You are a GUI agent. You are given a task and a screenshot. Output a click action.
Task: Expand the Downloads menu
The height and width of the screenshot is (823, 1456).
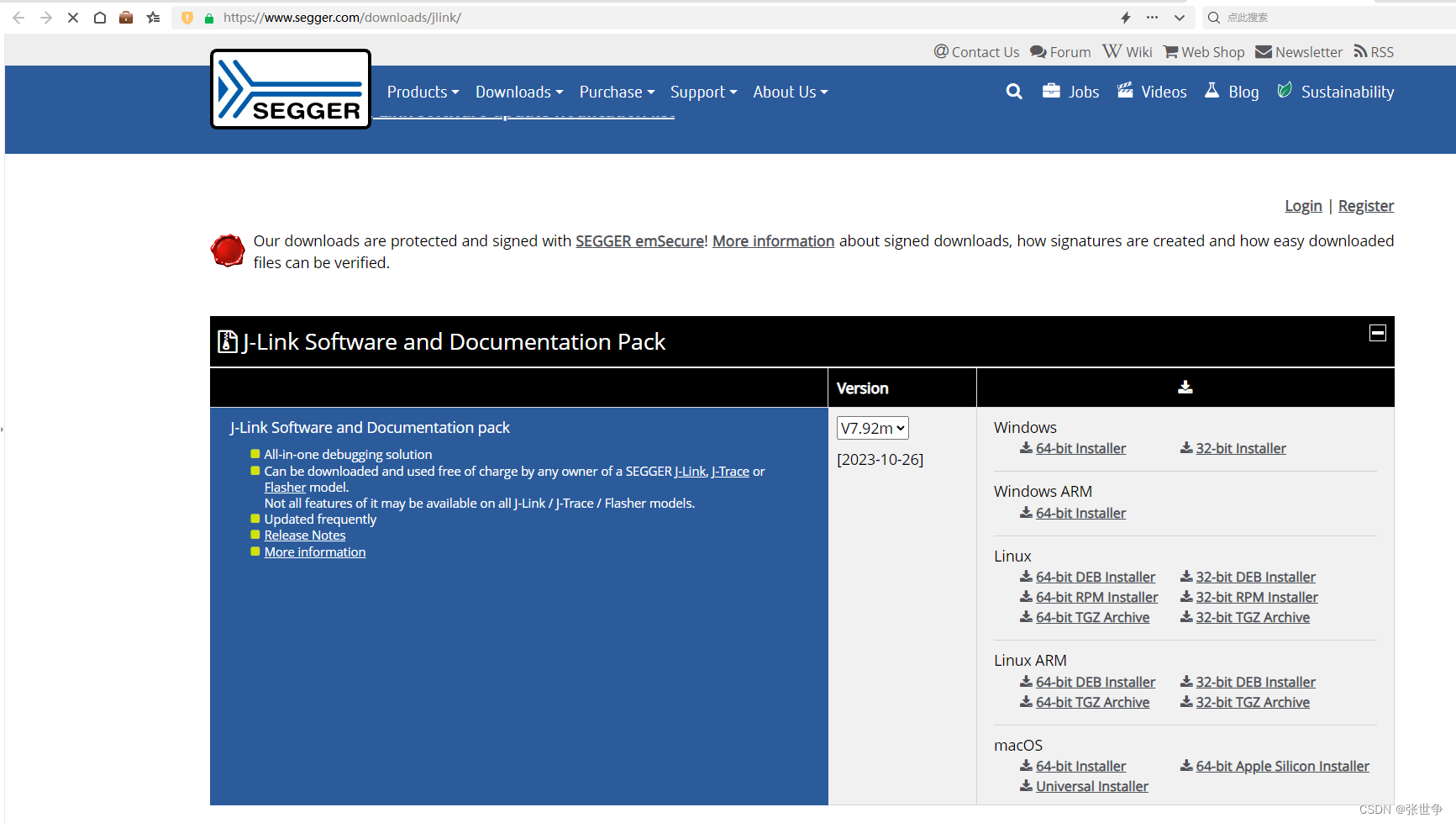coord(519,92)
